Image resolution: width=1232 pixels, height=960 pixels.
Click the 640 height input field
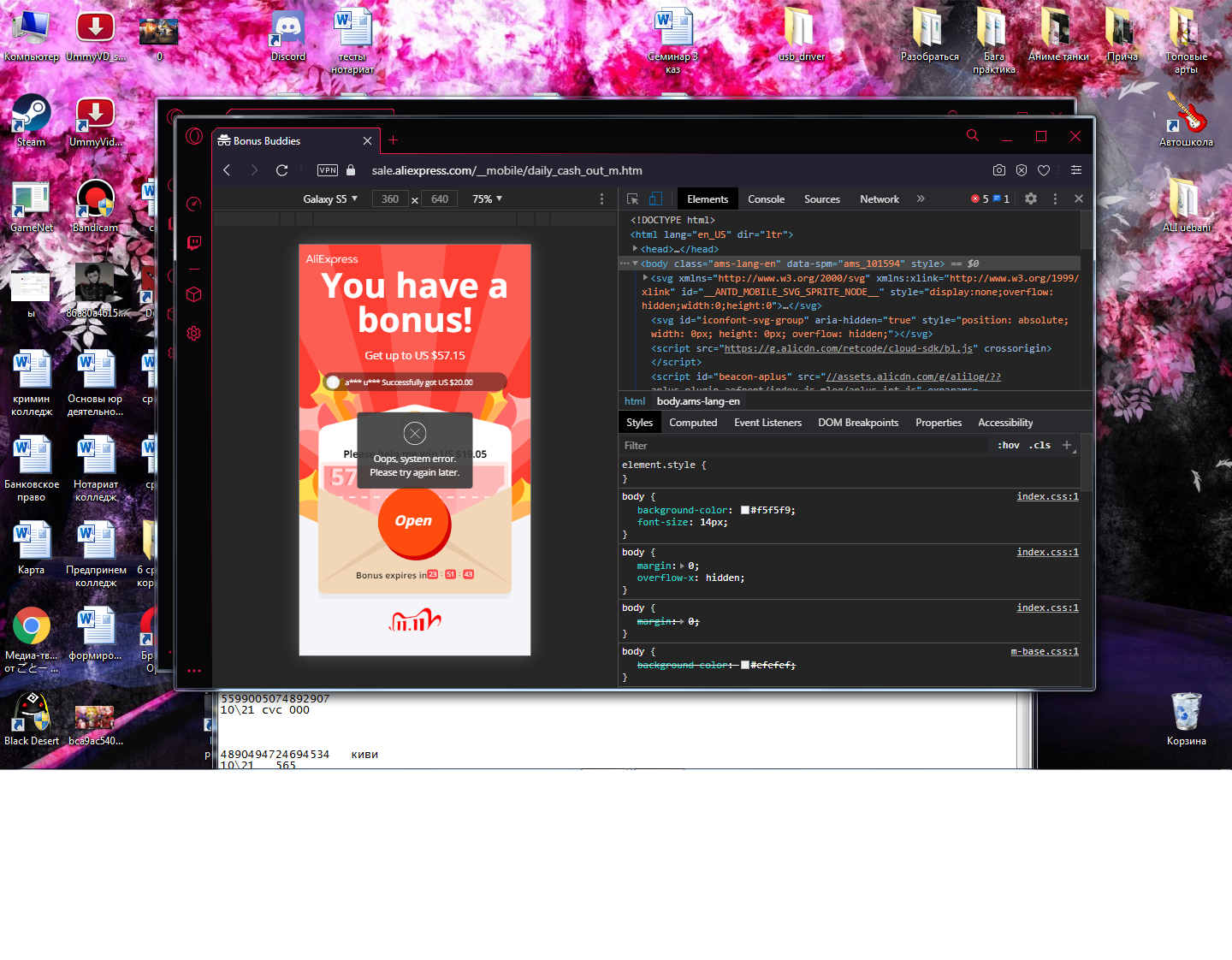[x=440, y=199]
